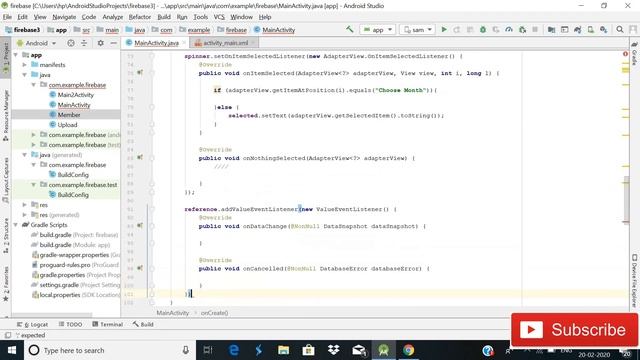Collapse the Gradle Scripts node
This screenshot has height=360, width=640.
click(x=16, y=225)
